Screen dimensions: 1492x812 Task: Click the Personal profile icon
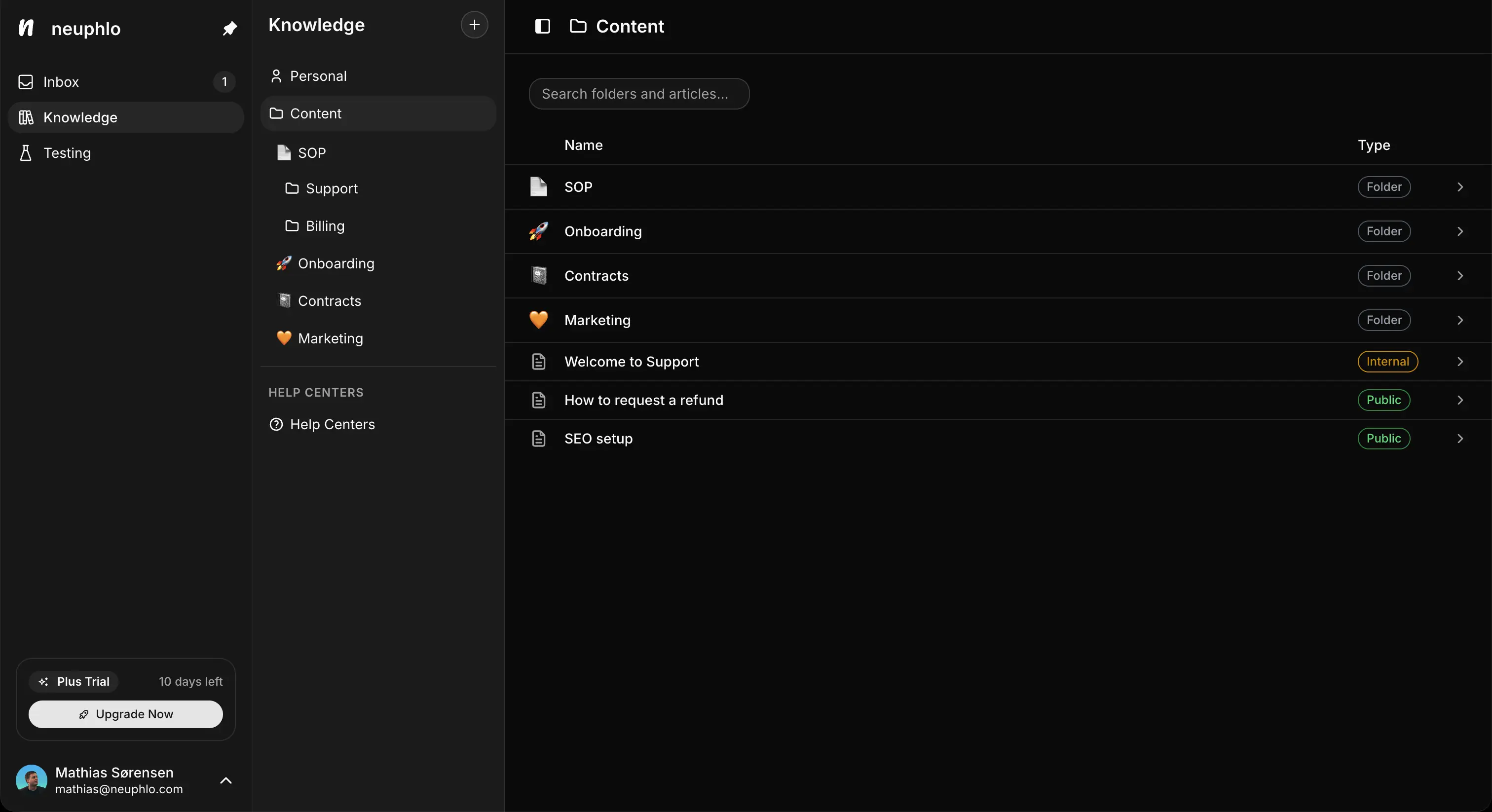point(277,76)
